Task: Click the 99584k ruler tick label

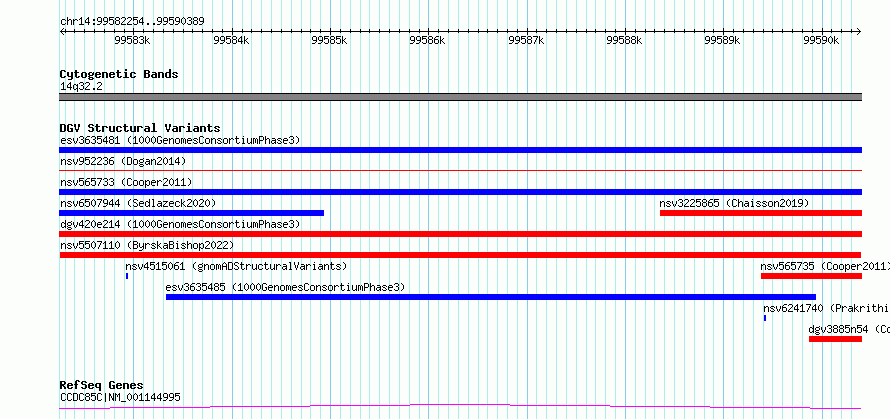Action: coord(231,40)
